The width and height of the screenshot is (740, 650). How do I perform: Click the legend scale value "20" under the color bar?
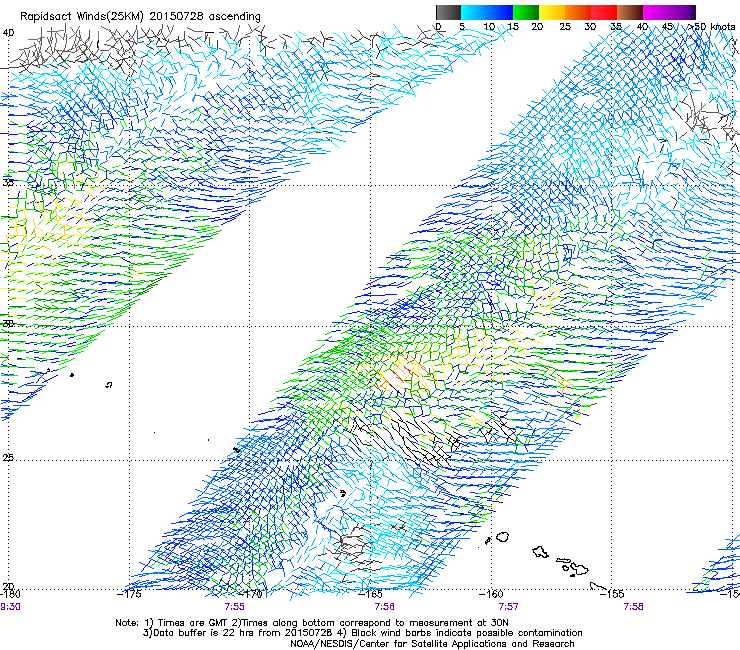(x=537, y=27)
